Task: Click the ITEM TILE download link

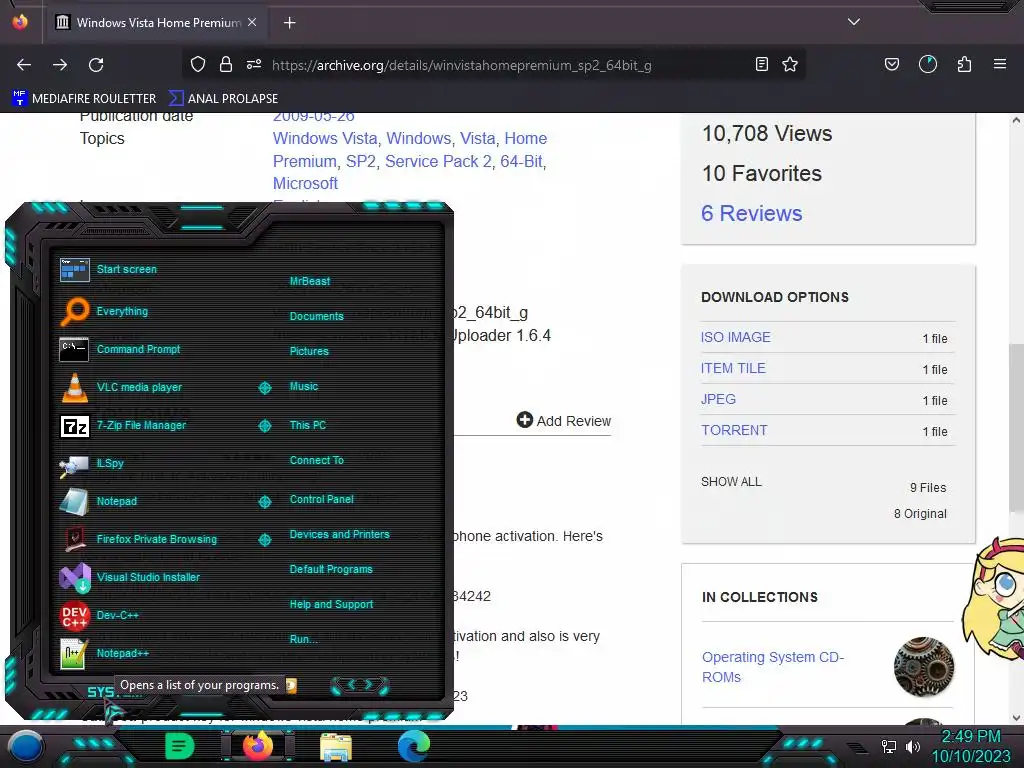Action: coord(733,368)
